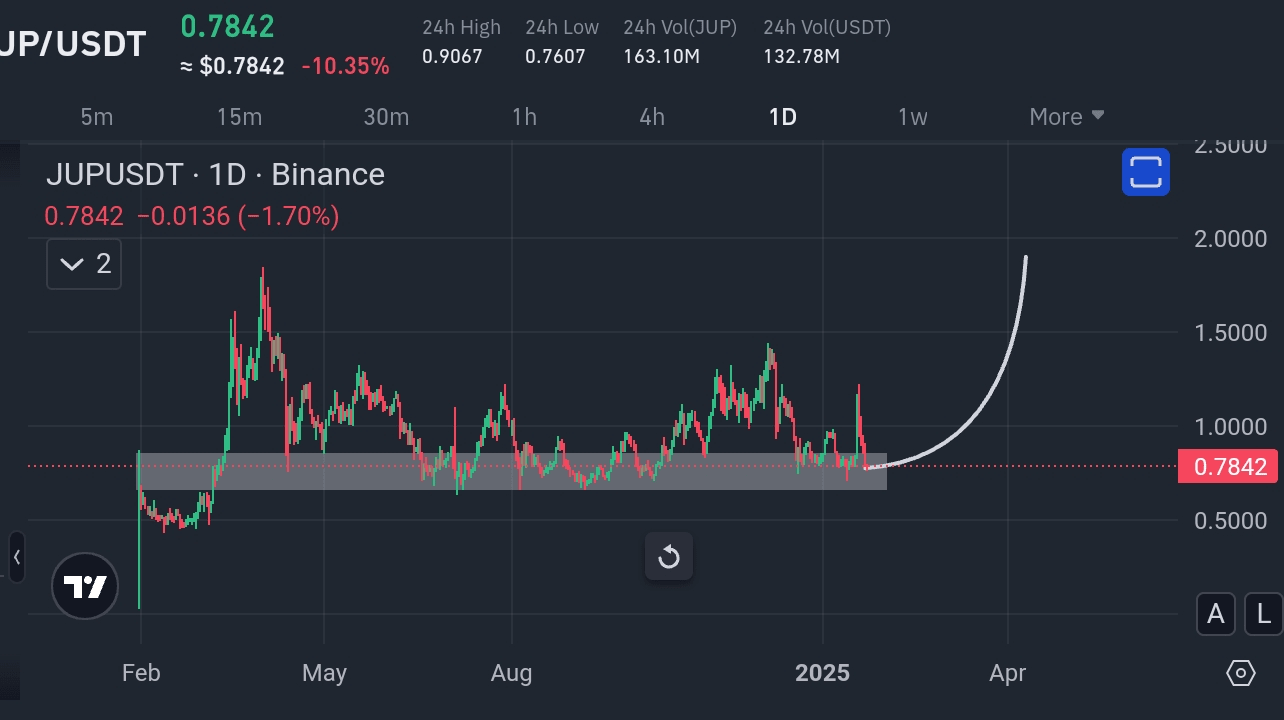Select the active 1D interval
Screen dimensions: 1284x720
[783, 116]
